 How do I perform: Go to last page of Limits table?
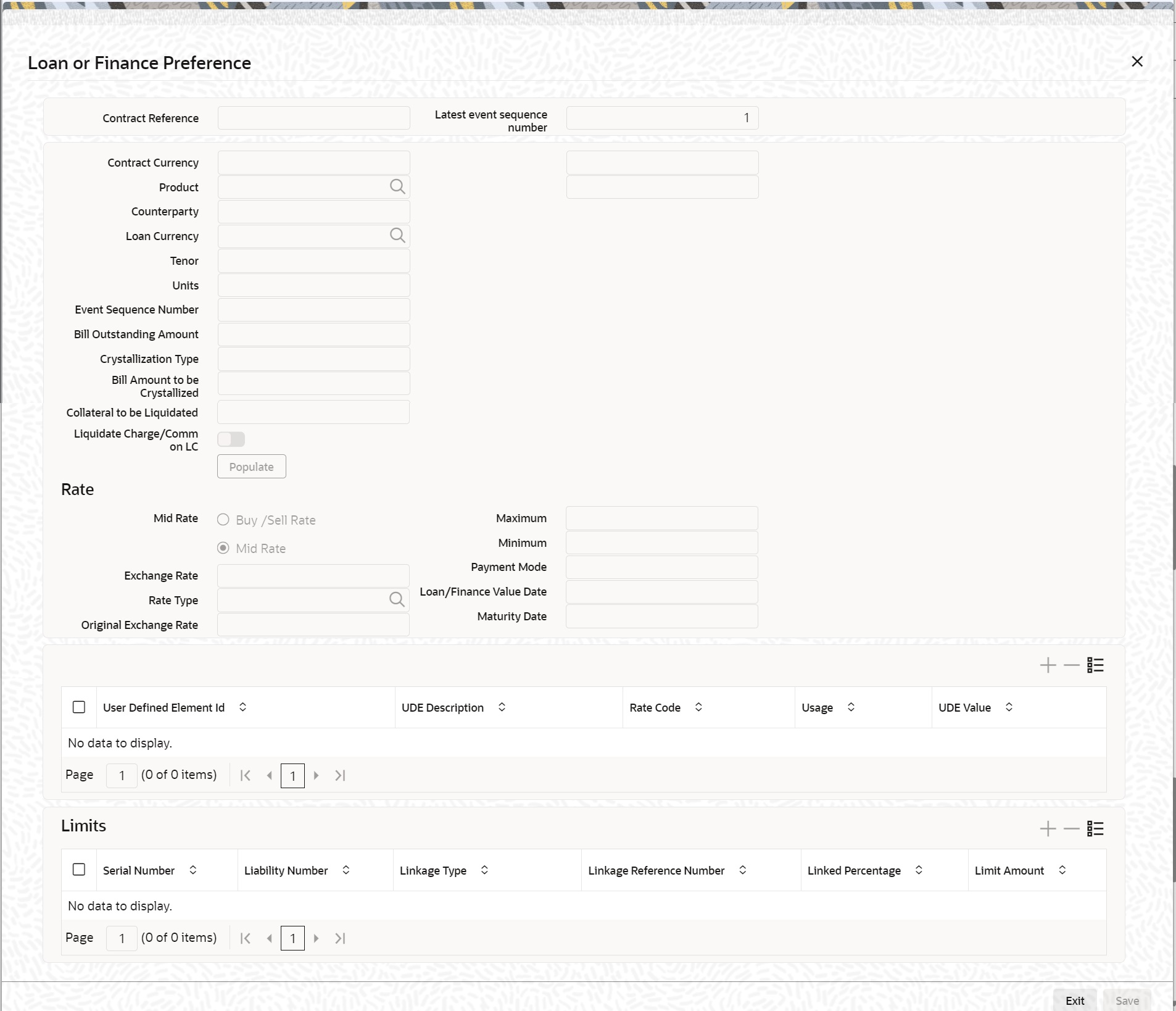pos(340,938)
